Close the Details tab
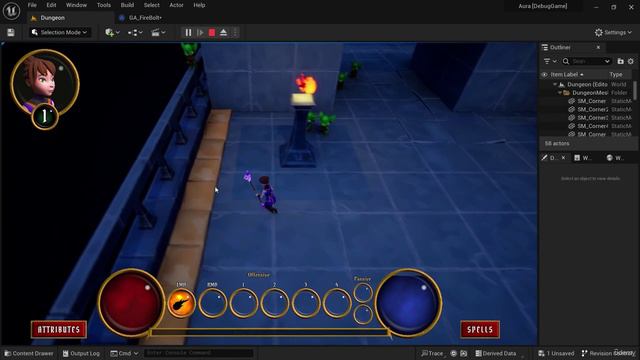The width and height of the screenshot is (640, 360). pos(563,158)
